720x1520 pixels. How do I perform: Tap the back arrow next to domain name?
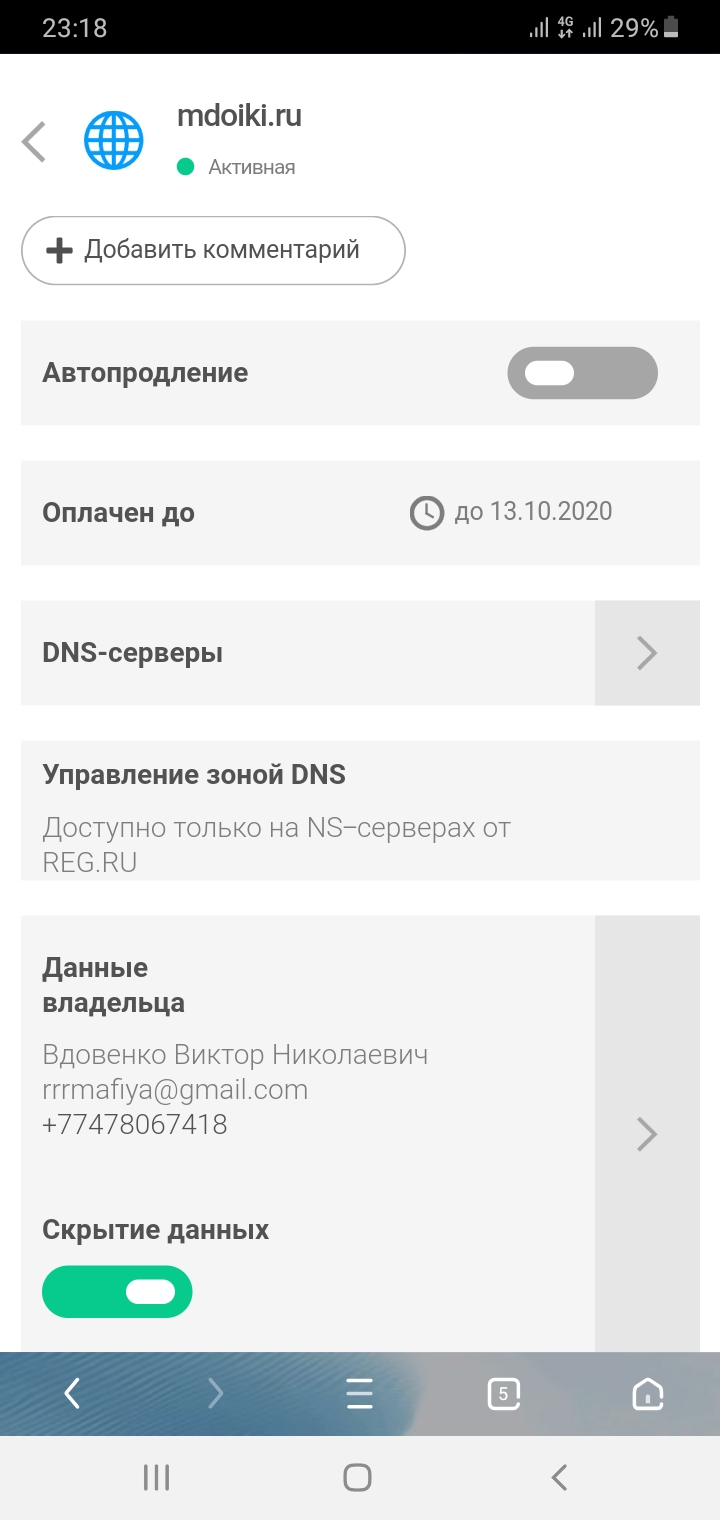34,141
